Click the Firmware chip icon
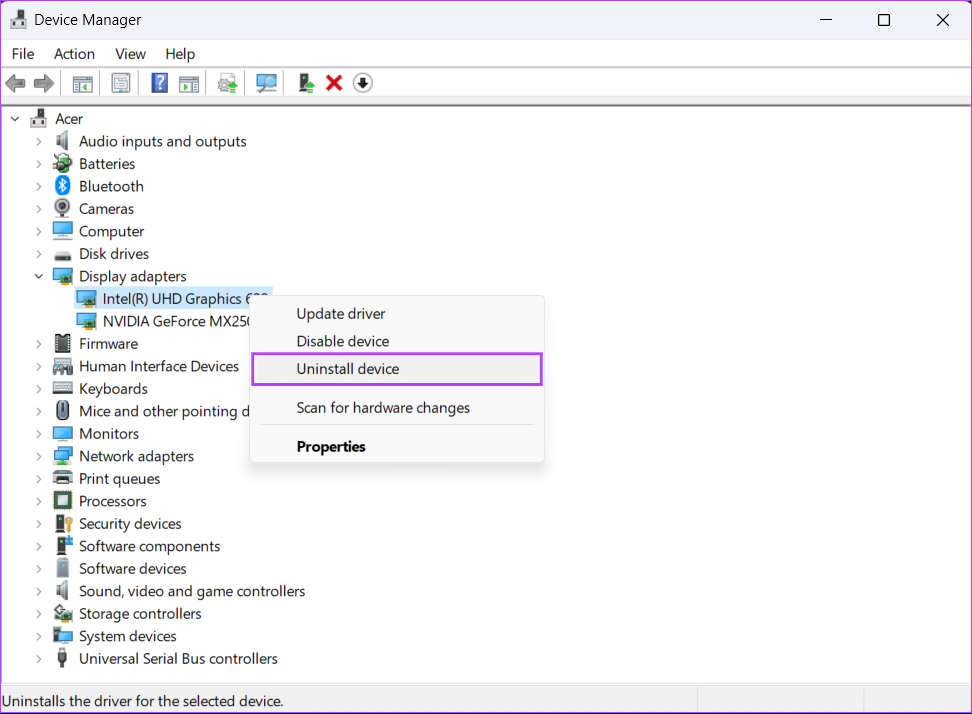 point(63,343)
